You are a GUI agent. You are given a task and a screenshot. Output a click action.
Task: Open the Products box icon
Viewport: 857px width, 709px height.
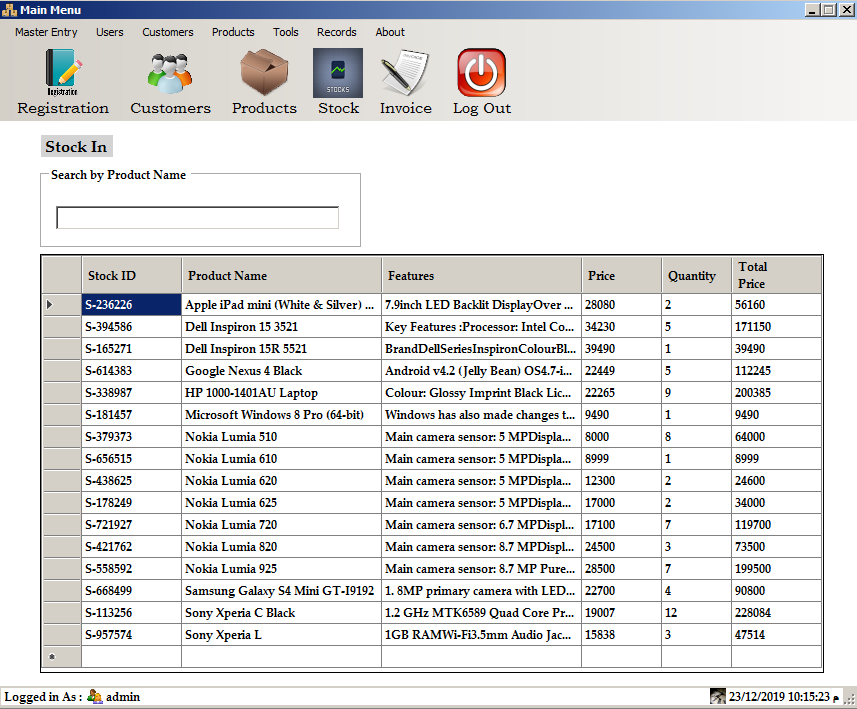[x=264, y=72]
